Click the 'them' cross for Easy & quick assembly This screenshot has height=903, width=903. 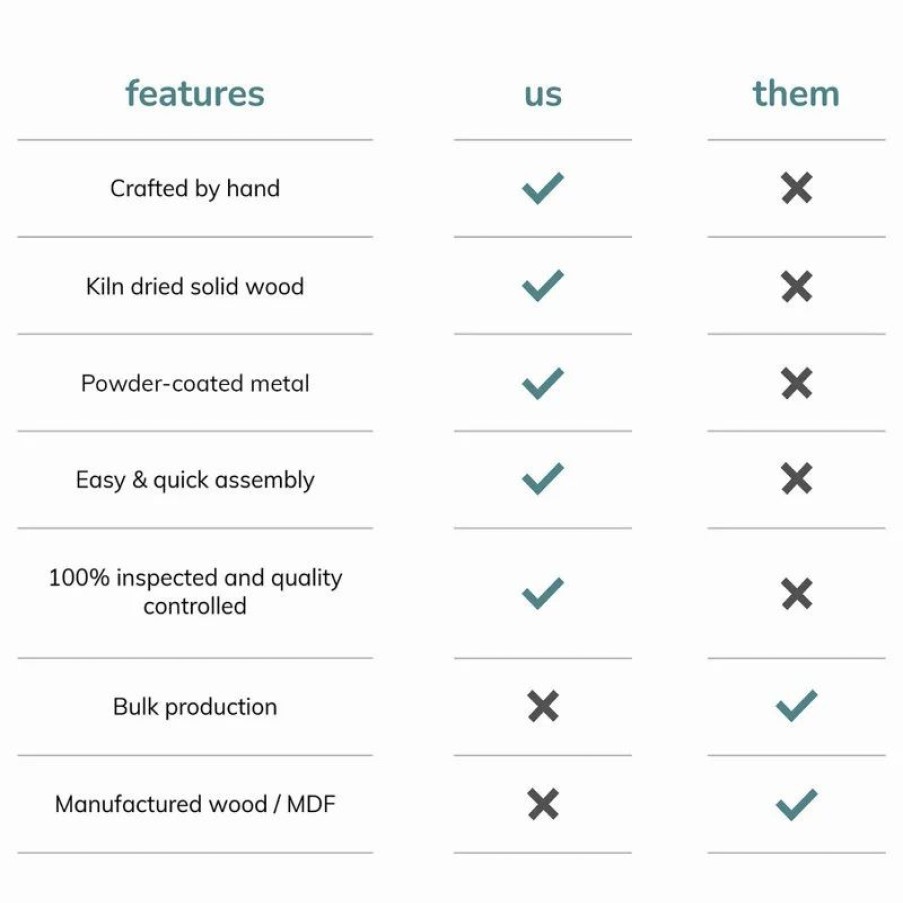point(796,479)
